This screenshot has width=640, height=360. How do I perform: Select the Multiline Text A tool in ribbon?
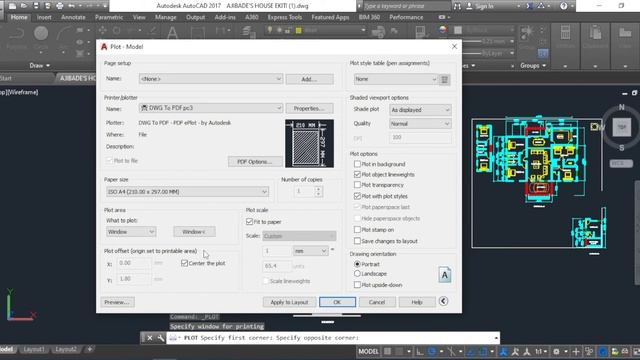coord(172,33)
